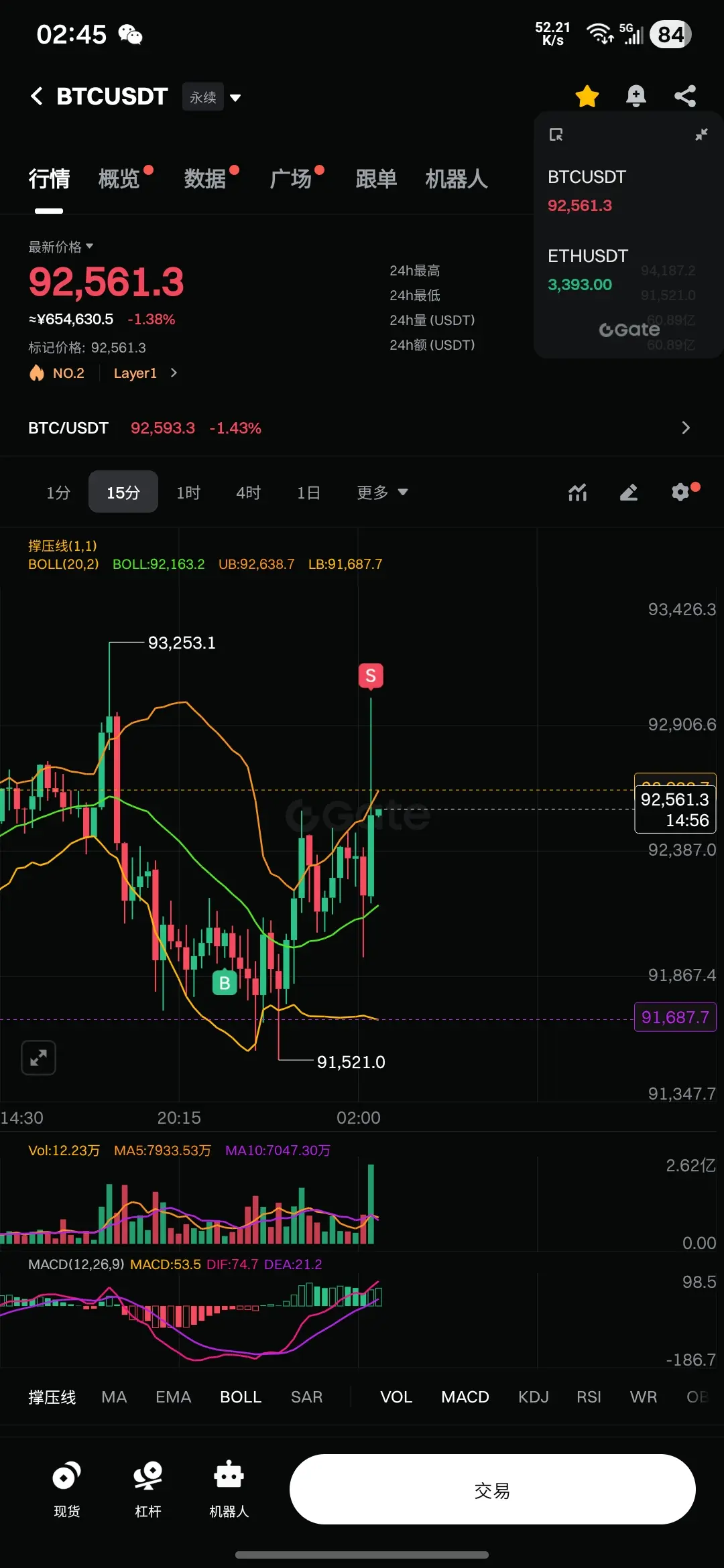724x1568 pixels.
Task: Tap the battery indicator showing 84
Action: click(x=671, y=34)
